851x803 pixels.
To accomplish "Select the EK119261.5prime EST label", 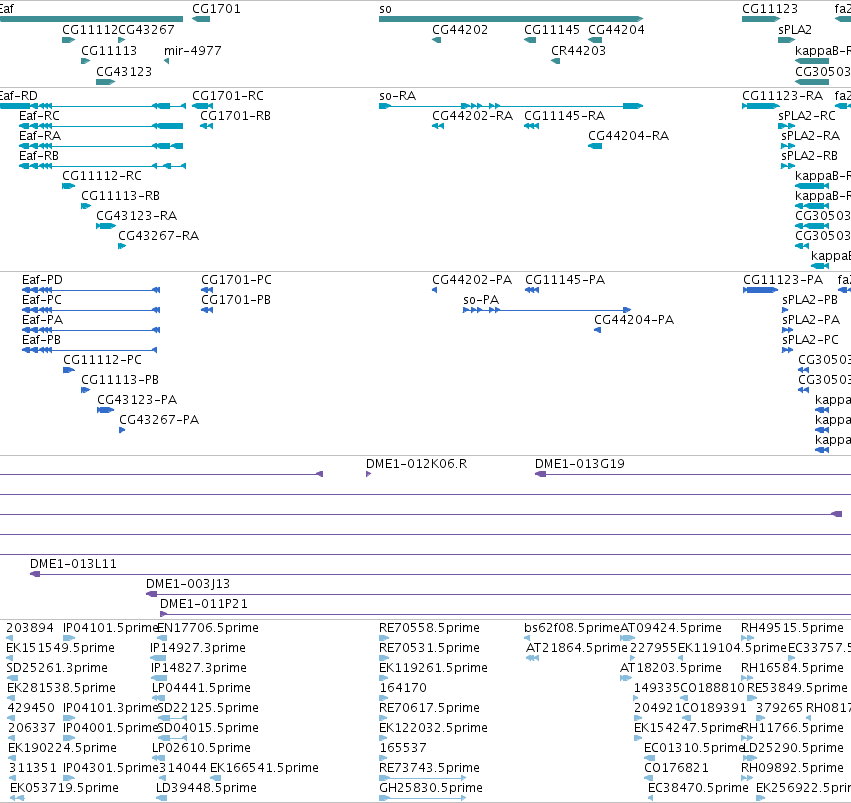I will (433, 668).
